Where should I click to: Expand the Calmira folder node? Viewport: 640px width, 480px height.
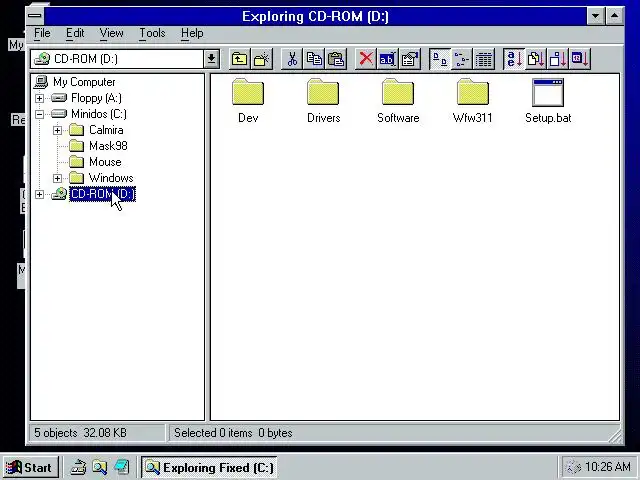pyautogui.click(x=57, y=131)
